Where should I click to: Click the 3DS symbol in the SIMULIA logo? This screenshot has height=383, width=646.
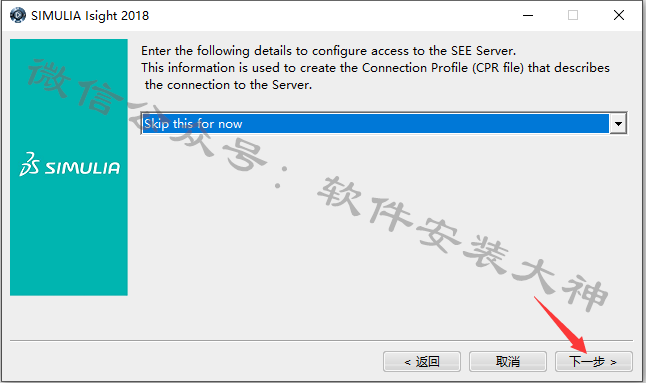point(29,164)
